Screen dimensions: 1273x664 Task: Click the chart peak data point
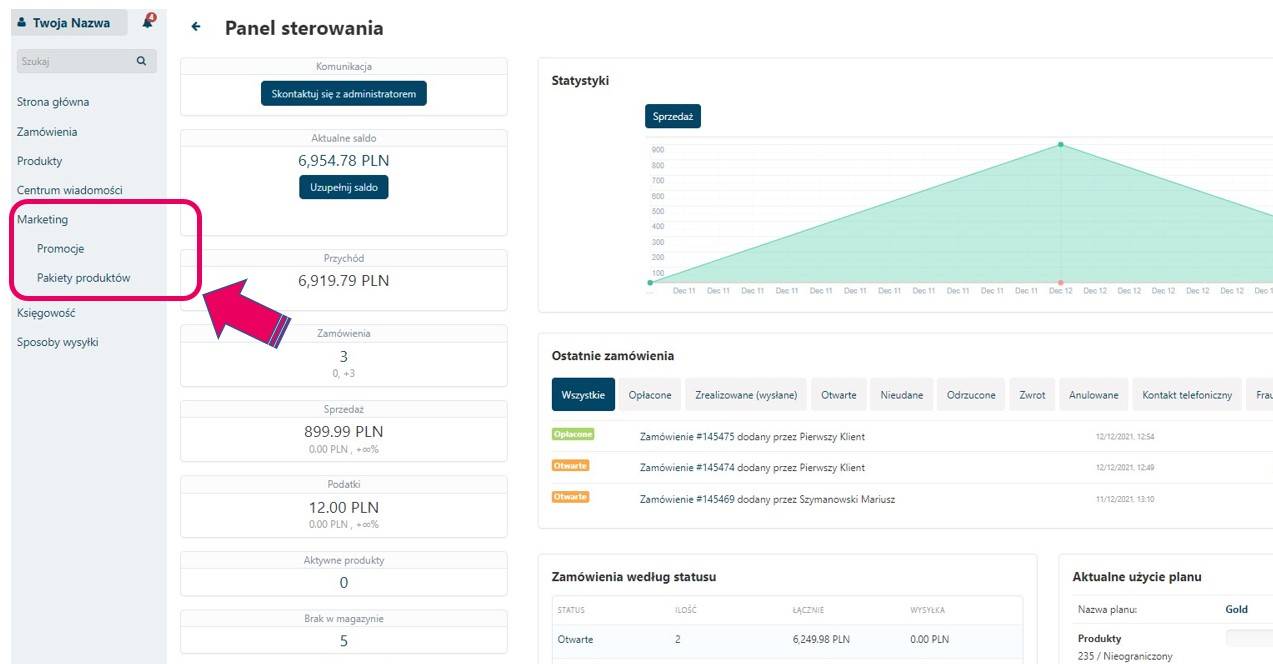tap(1061, 145)
